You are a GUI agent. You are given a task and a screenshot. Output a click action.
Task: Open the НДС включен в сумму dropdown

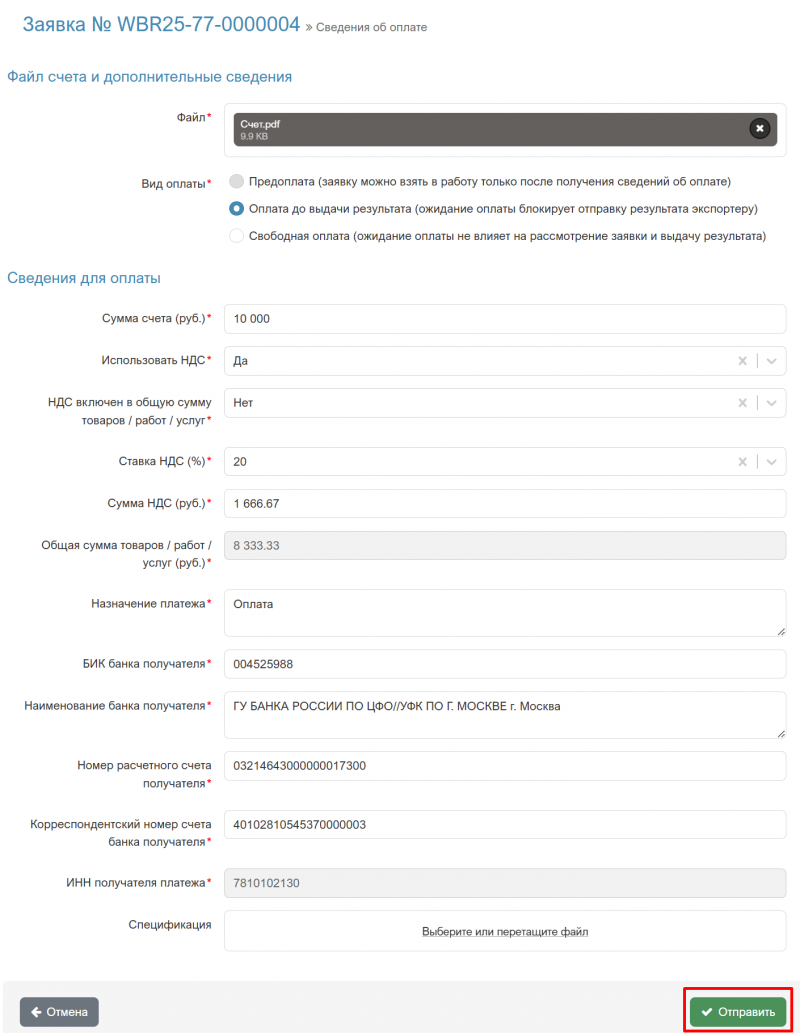(771, 403)
